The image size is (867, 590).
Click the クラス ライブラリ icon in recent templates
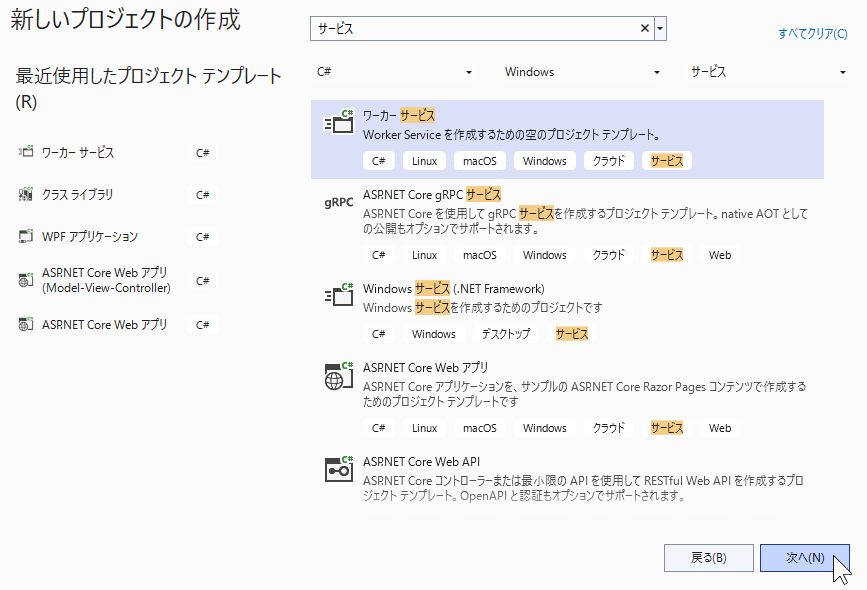click(x=25, y=194)
